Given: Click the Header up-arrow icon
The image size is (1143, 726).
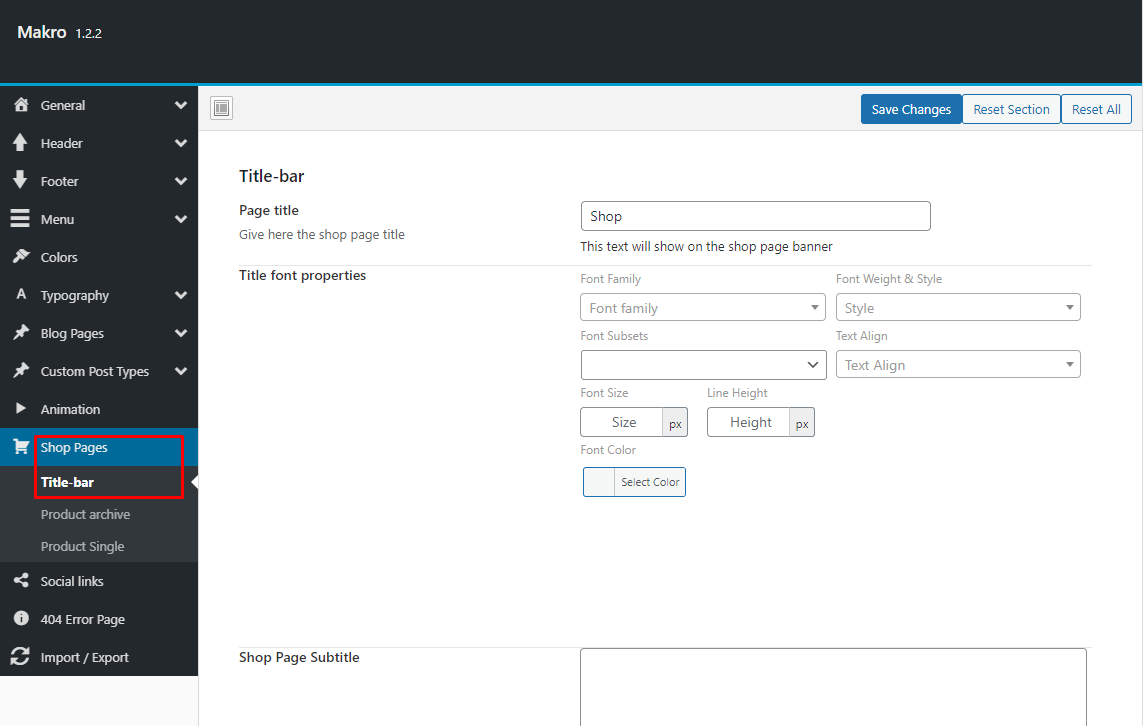Looking at the screenshot, I should point(20,143).
